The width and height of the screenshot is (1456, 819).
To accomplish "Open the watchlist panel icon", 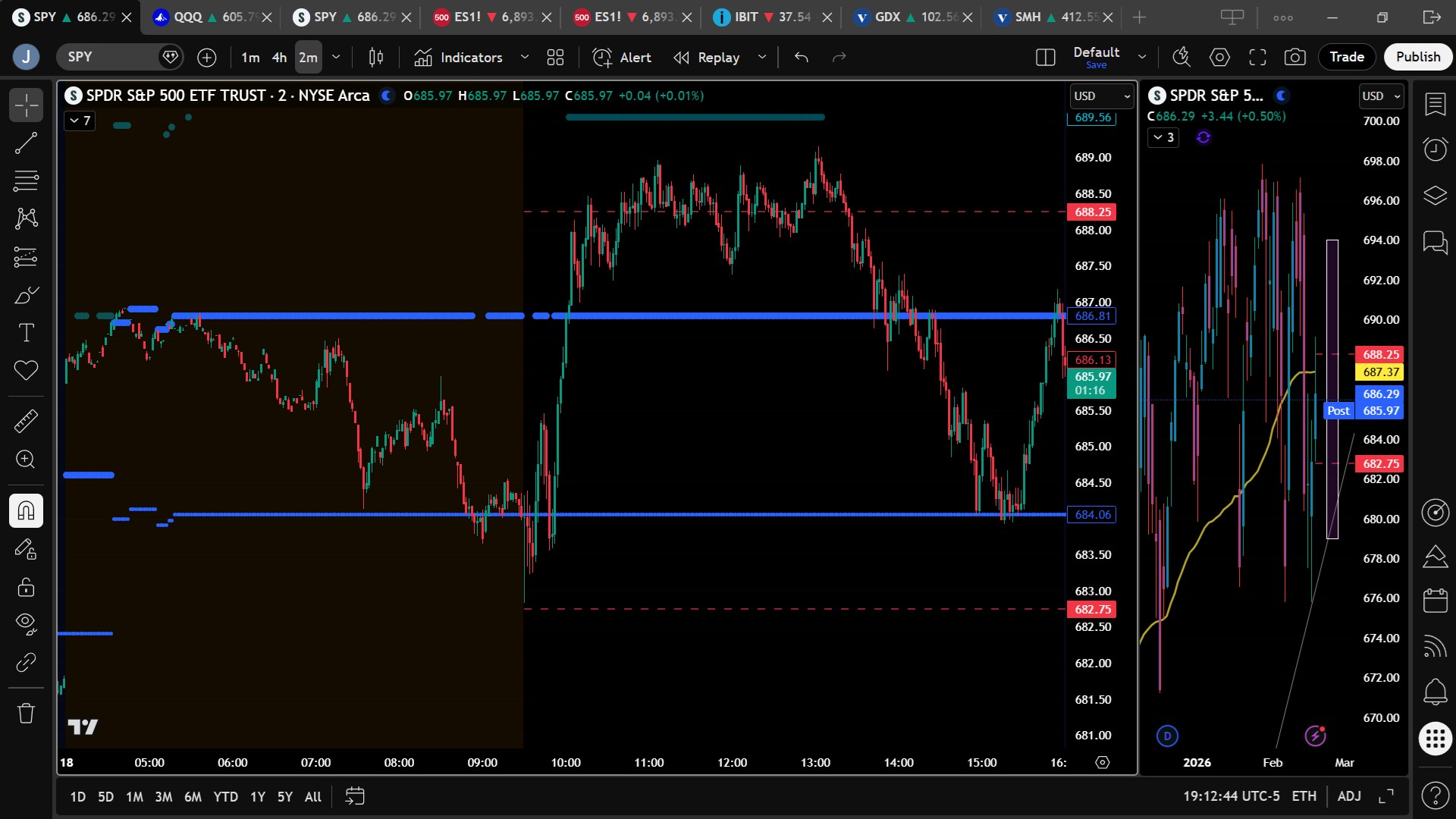I will coord(1435,105).
